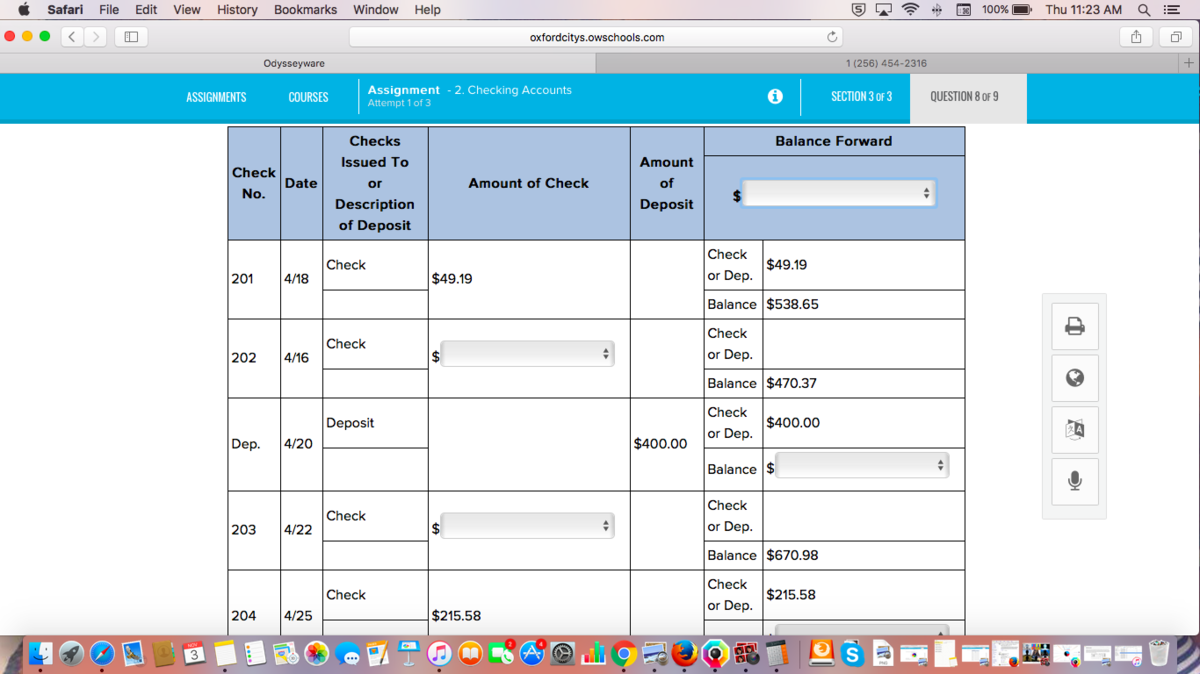Open the 4/20 deposit balance dropdown
Screen dimensions: 1200x674
point(861,465)
